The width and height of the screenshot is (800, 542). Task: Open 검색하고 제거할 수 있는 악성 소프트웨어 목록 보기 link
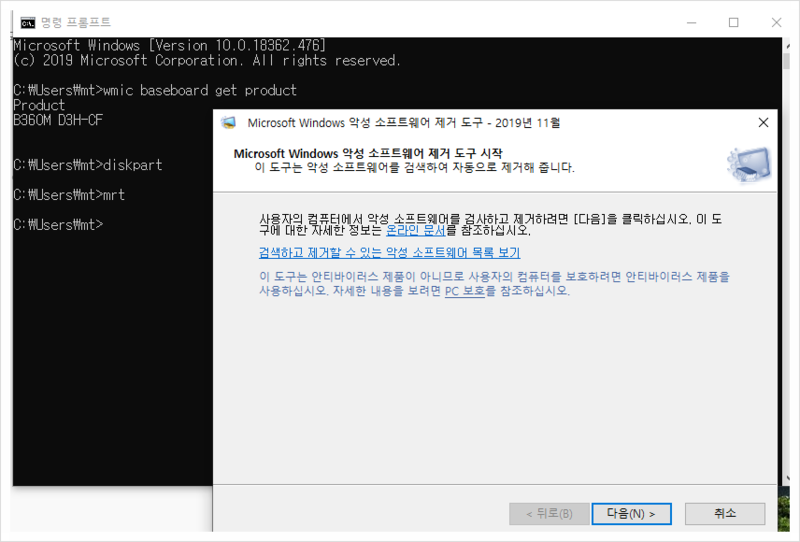389,253
